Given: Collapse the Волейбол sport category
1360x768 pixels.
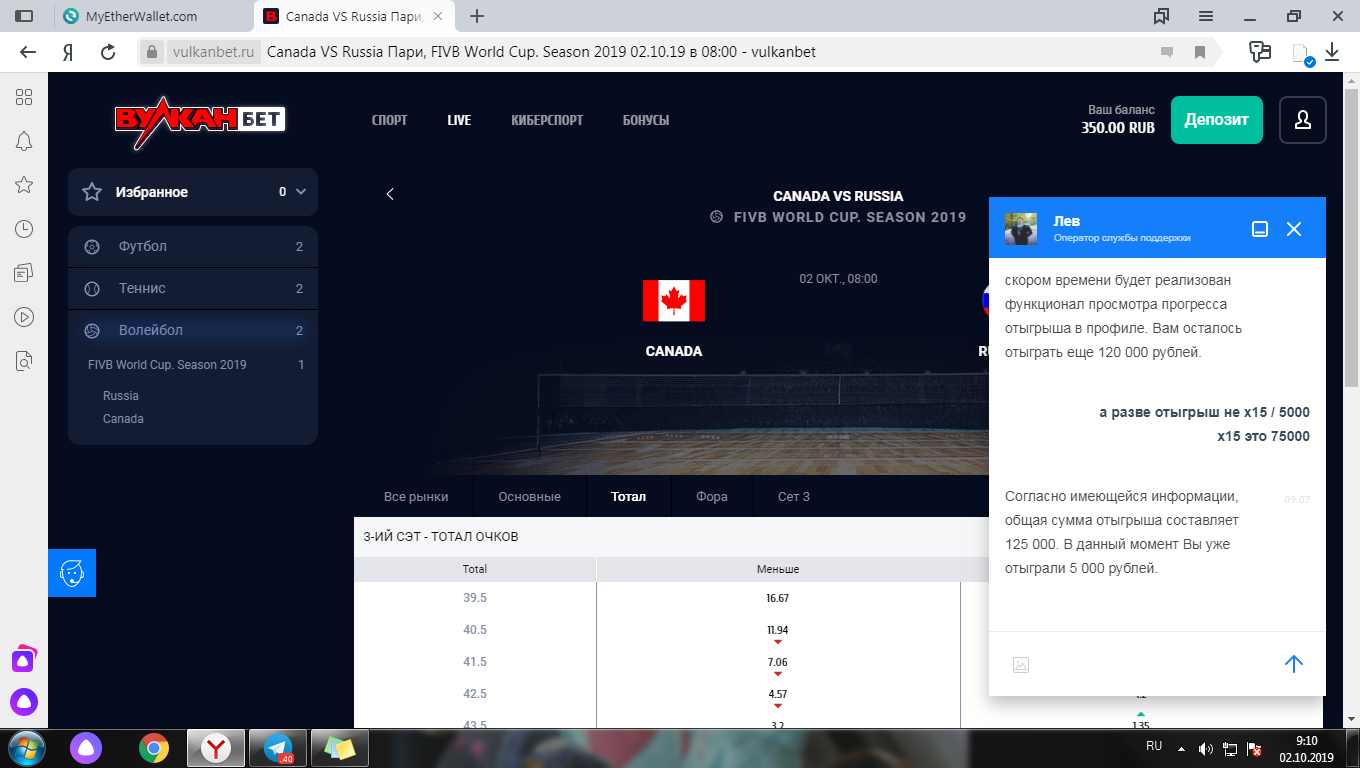Looking at the screenshot, I should coord(193,330).
